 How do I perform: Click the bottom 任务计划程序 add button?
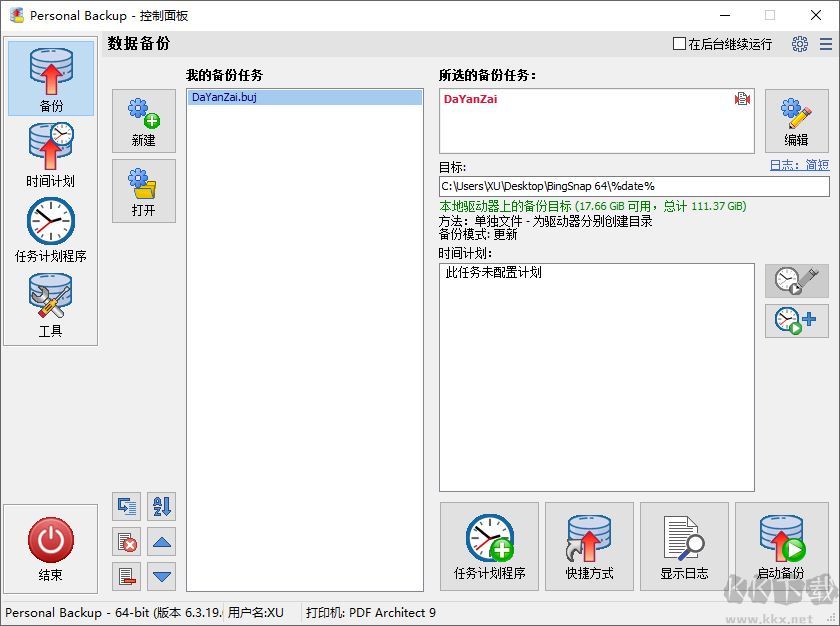(x=489, y=546)
